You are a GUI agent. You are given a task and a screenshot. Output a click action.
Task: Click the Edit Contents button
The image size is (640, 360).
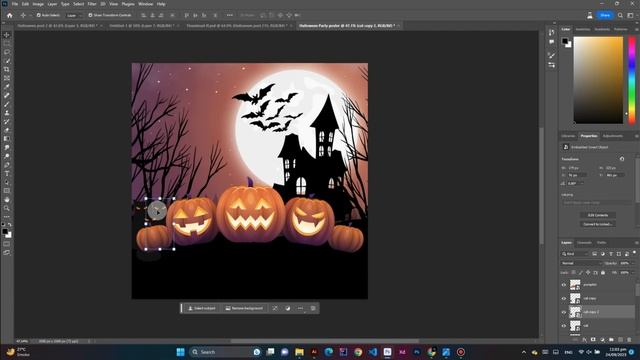pos(598,215)
